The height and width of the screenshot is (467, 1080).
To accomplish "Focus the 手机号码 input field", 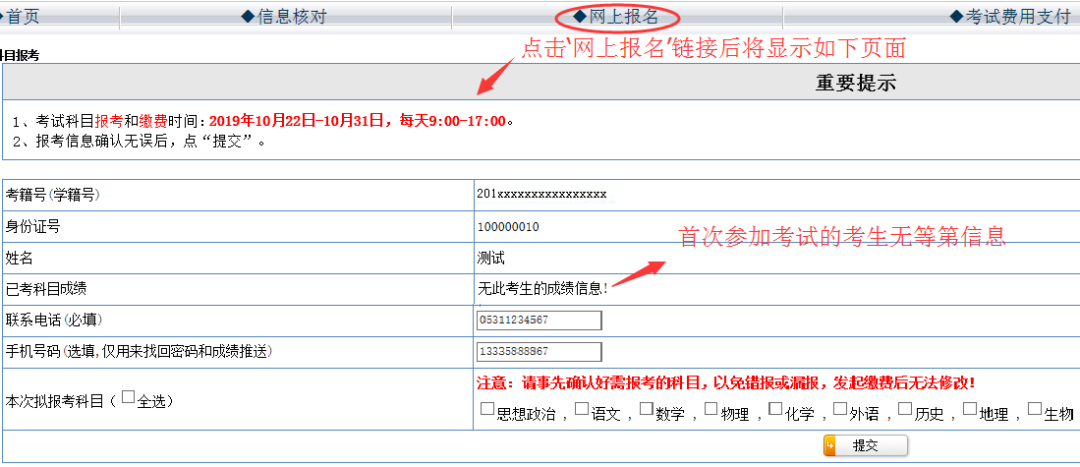I will pos(539,351).
